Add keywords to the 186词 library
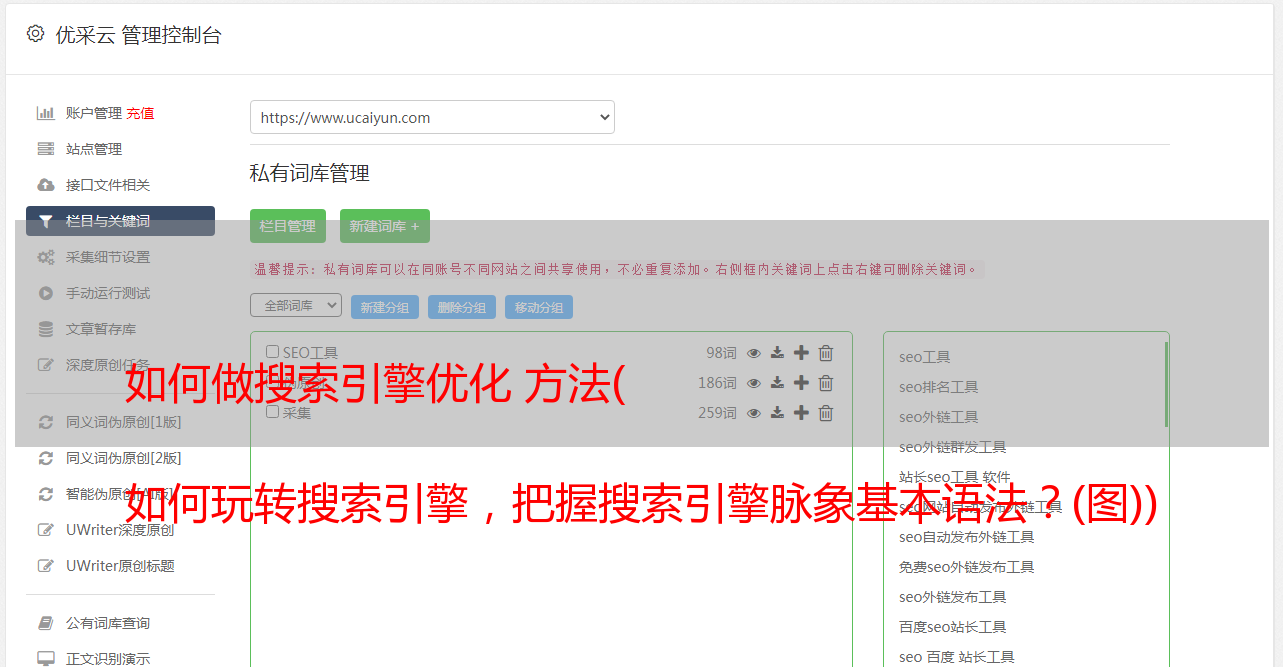The height and width of the screenshot is (667, 1283). pyautogui.click(x=801, y=383)
